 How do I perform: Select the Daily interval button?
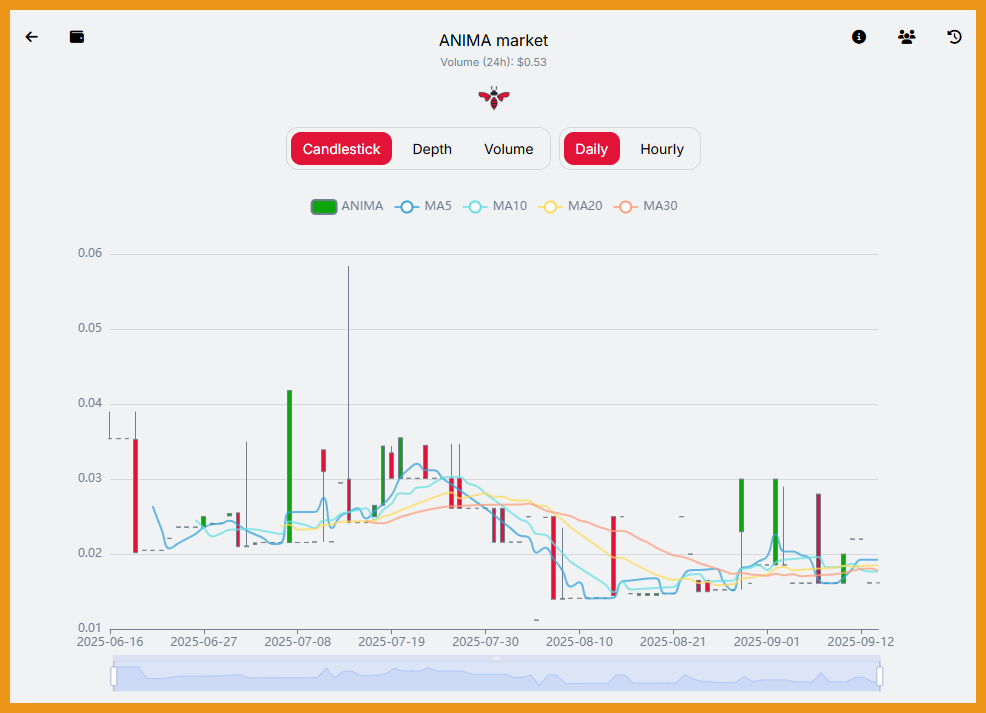[591, 149]
